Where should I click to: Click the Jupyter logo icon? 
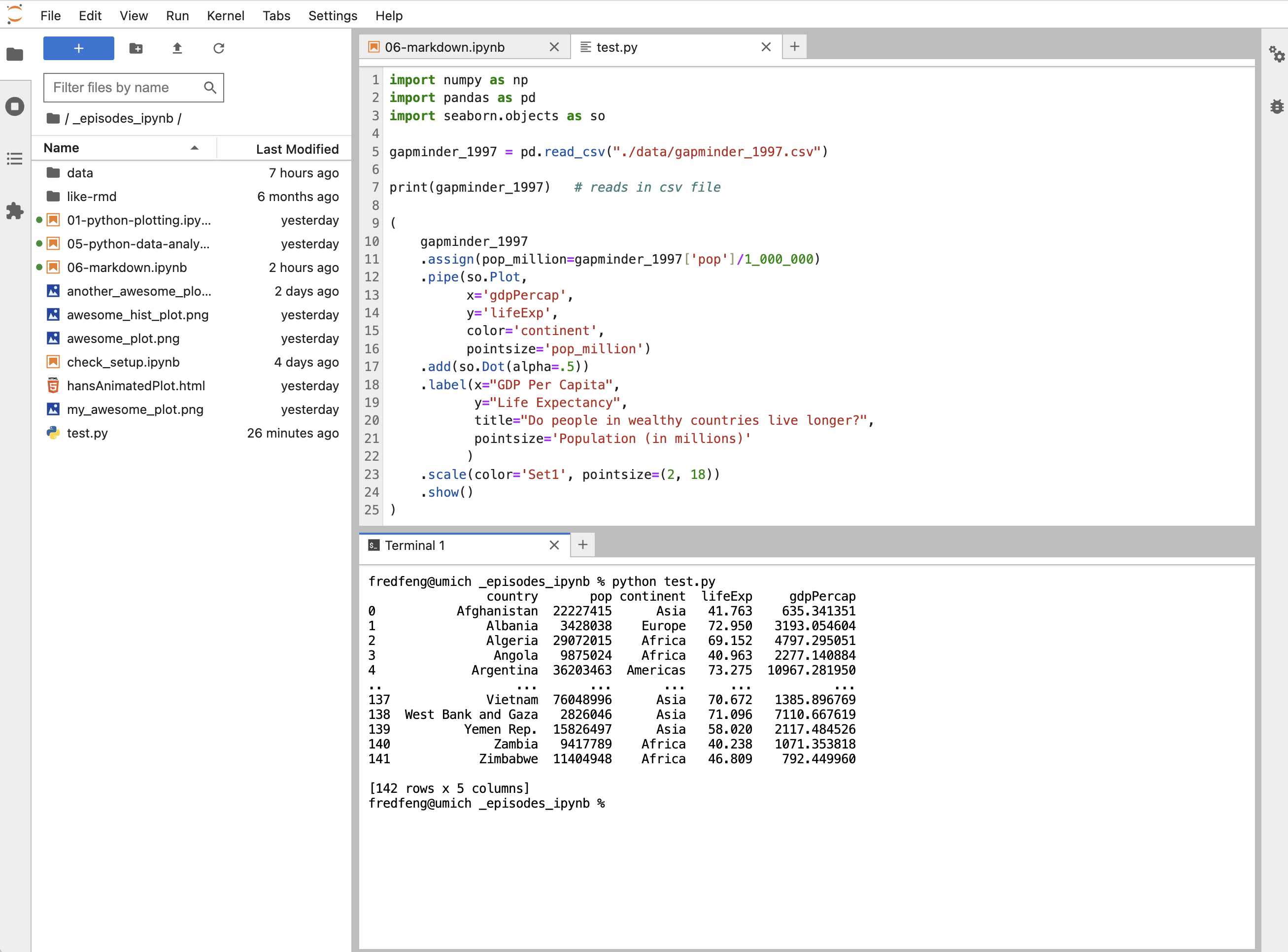(x=14, y=14)
